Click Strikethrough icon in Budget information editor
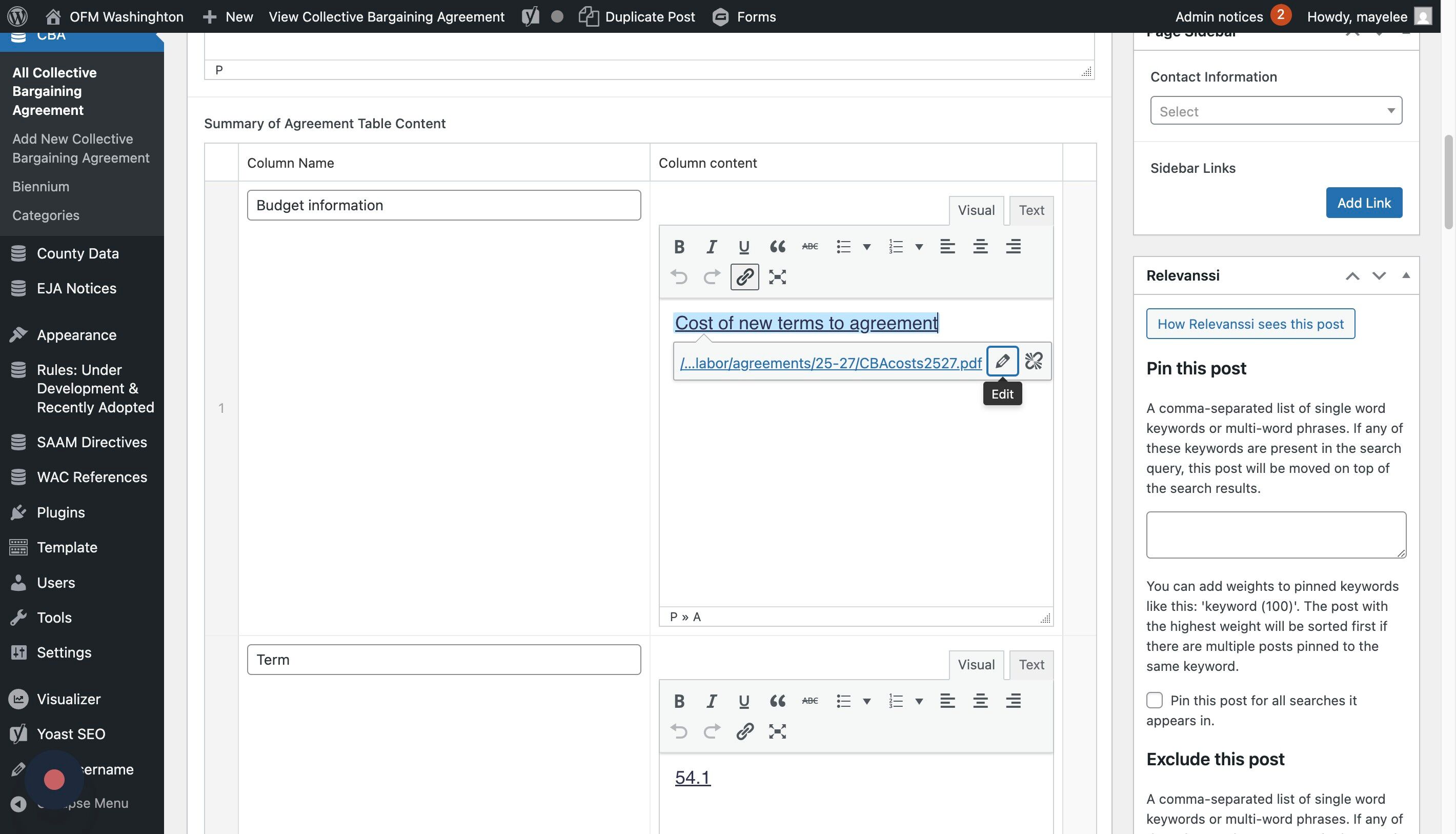Viewport: 1456px width, 834px height. click(x=810, y=247)
